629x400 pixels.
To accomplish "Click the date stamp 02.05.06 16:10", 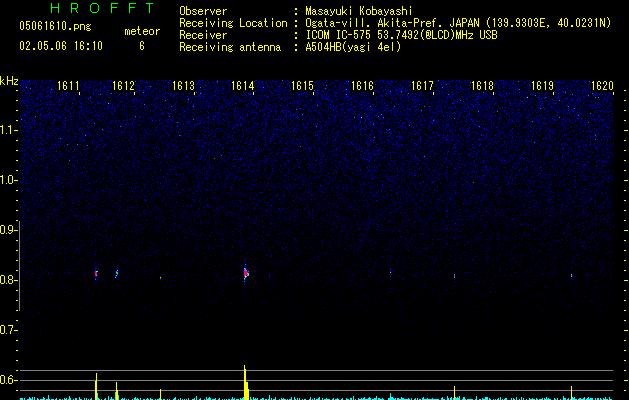I will point(61,46).
